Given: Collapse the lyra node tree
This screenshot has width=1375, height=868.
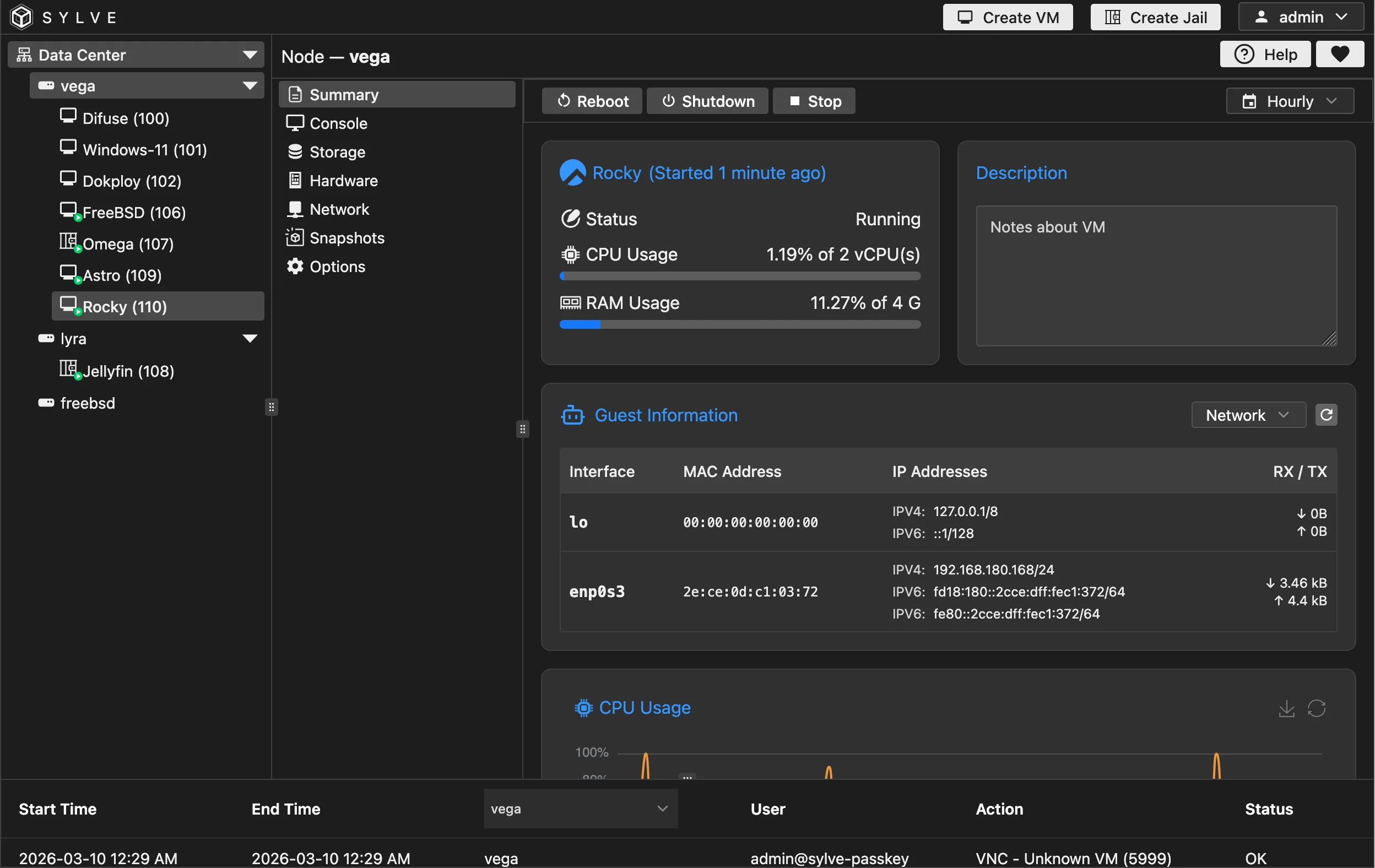Looking at the screenshot, I should coord(250,339).
